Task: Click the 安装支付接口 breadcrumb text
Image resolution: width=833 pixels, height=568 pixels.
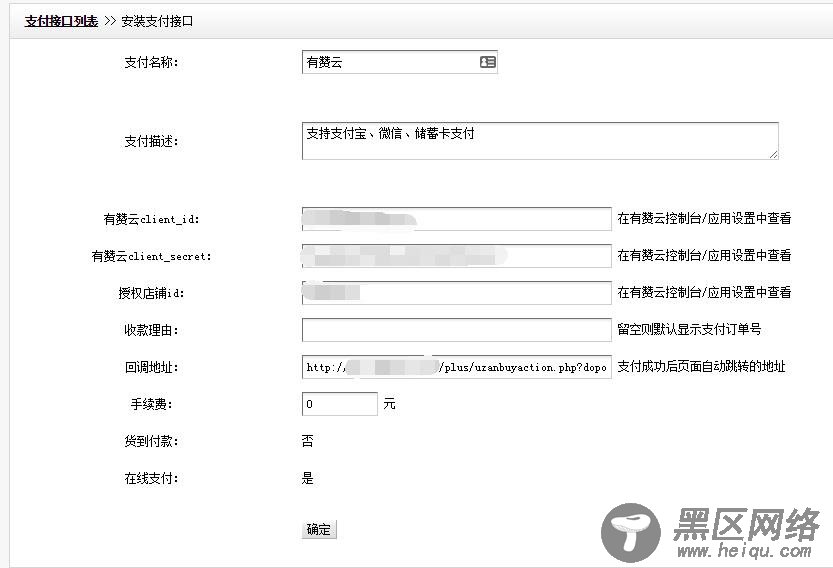Action: (x=157, y=21)
